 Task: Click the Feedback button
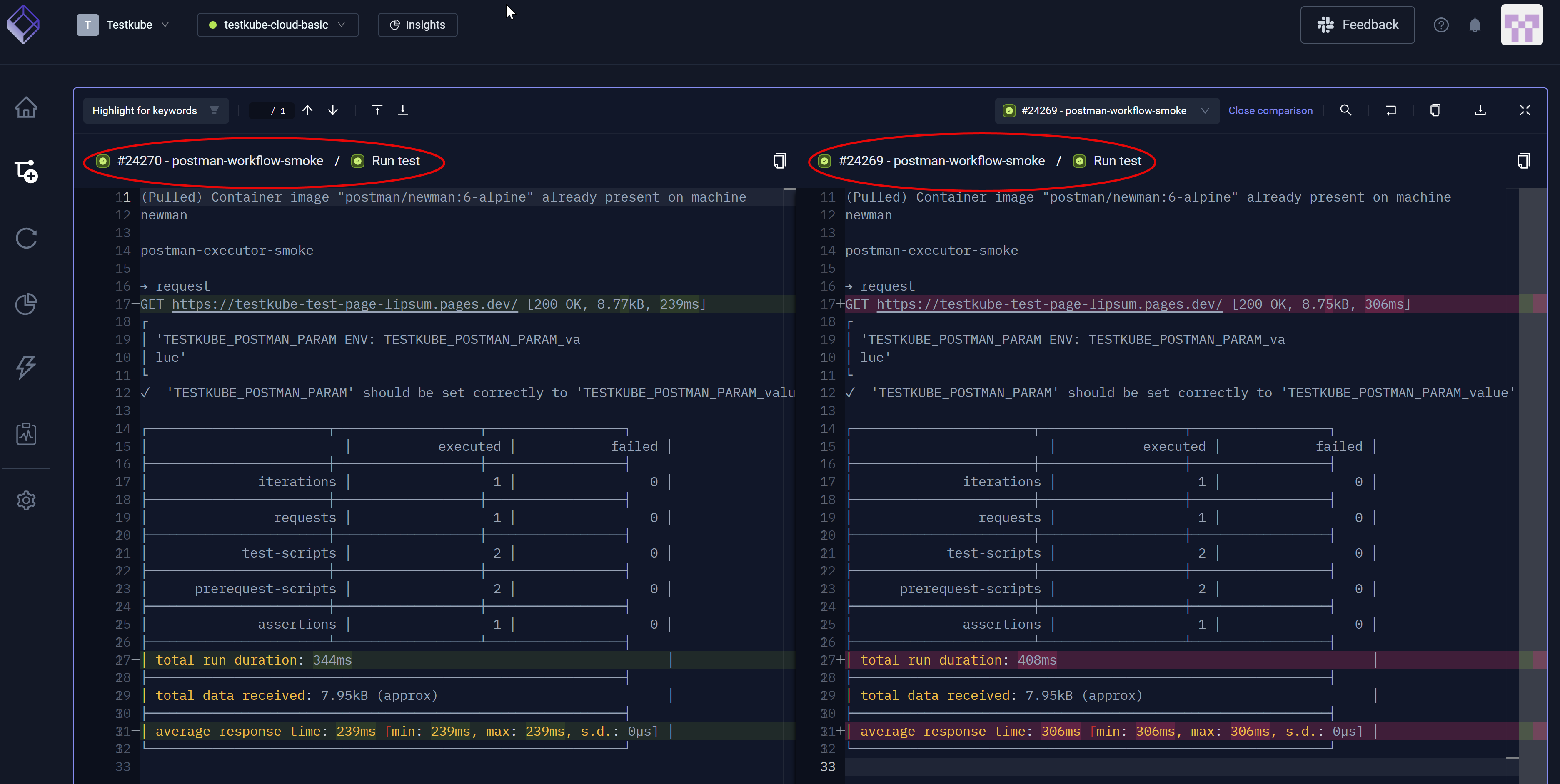(1357, 25)
